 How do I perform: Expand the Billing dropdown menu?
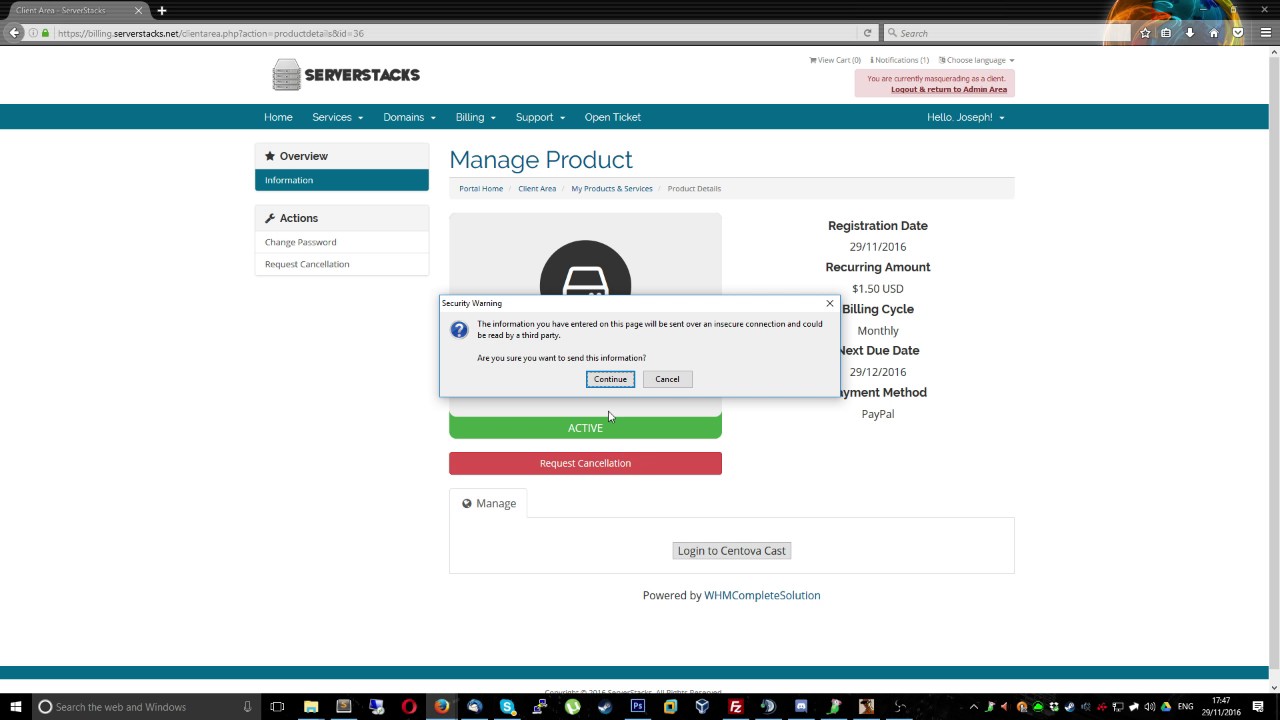[475, 117]
